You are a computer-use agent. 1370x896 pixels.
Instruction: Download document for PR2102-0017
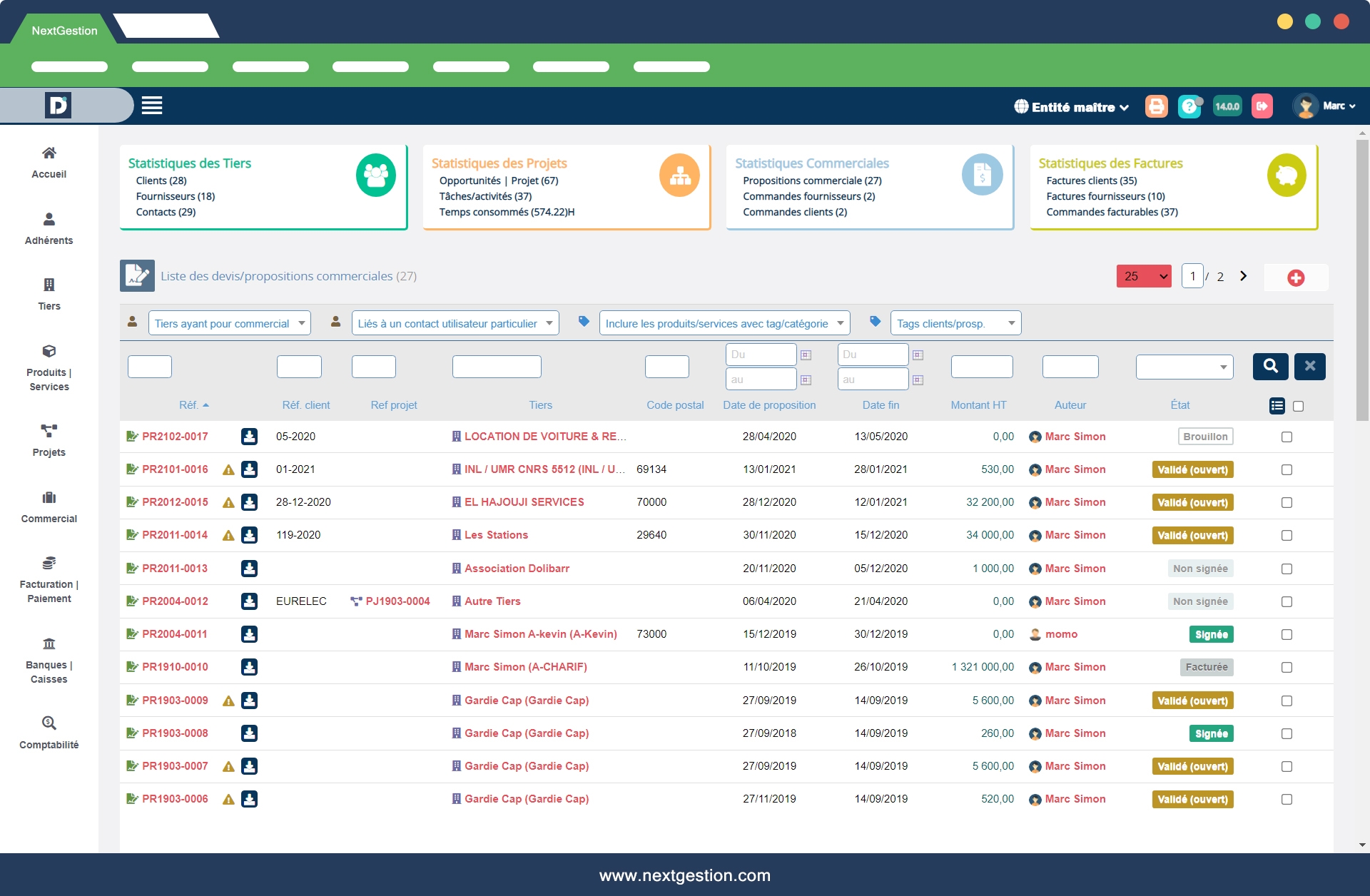click(x=249, y=437)
